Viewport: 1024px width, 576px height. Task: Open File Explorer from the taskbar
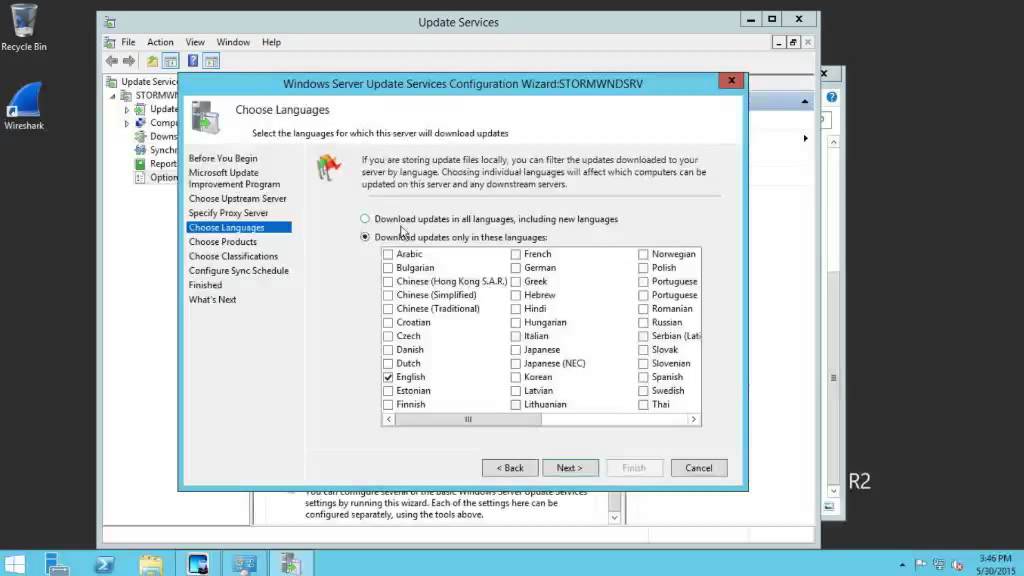coord(151,564)
